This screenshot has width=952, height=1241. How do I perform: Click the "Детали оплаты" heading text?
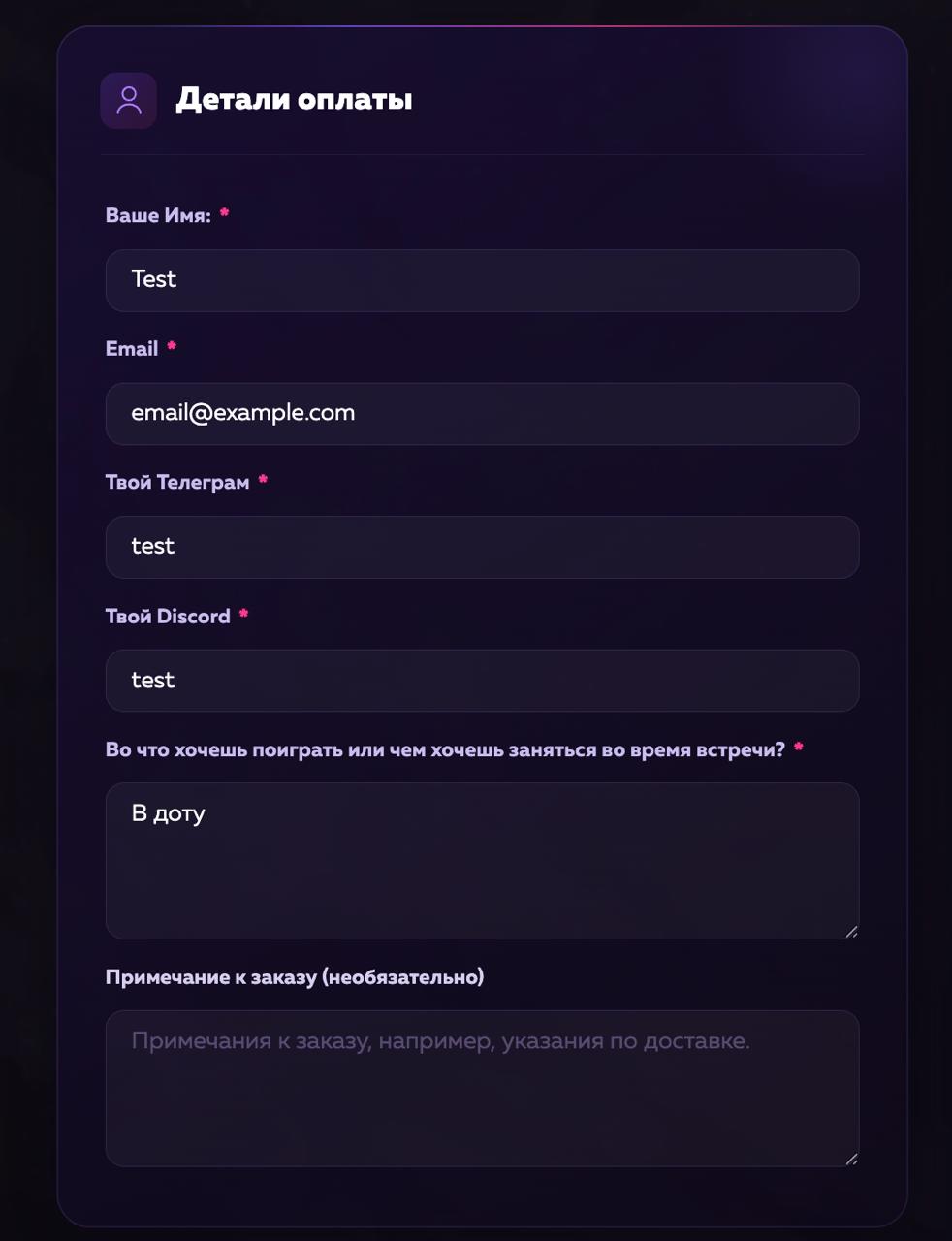tap(294, 99)
